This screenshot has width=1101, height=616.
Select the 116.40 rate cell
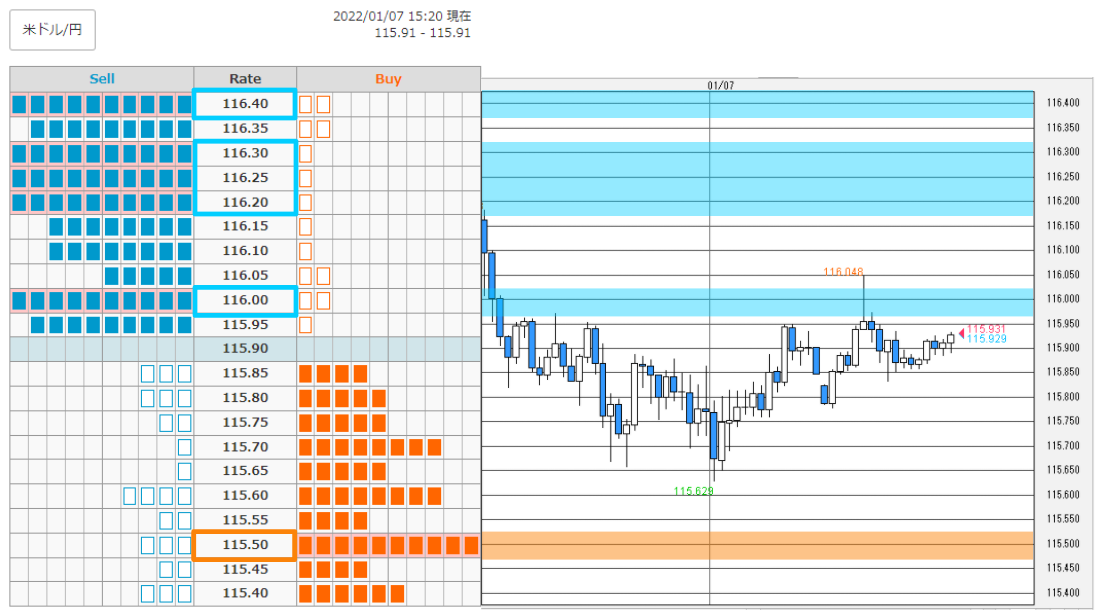point(245,104)
